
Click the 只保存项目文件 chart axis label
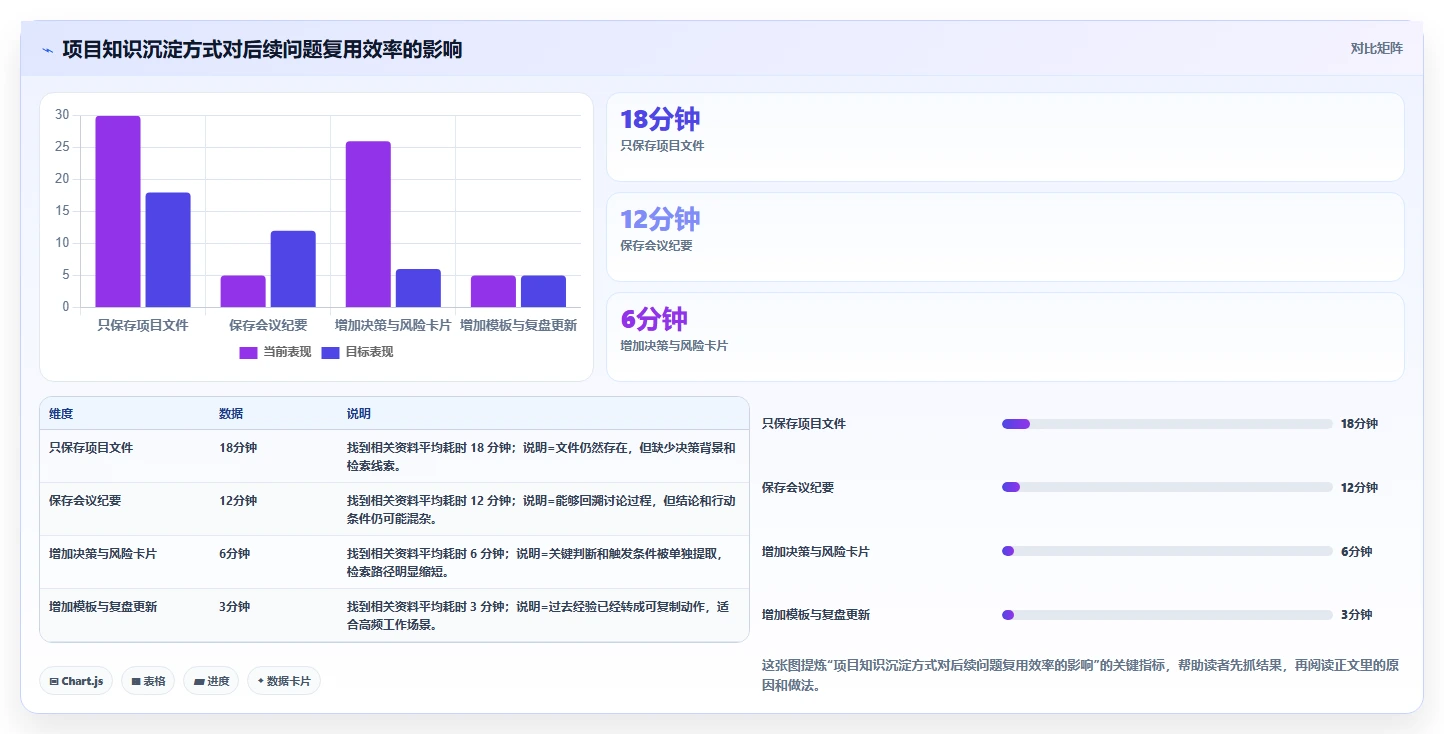[143, 326]
